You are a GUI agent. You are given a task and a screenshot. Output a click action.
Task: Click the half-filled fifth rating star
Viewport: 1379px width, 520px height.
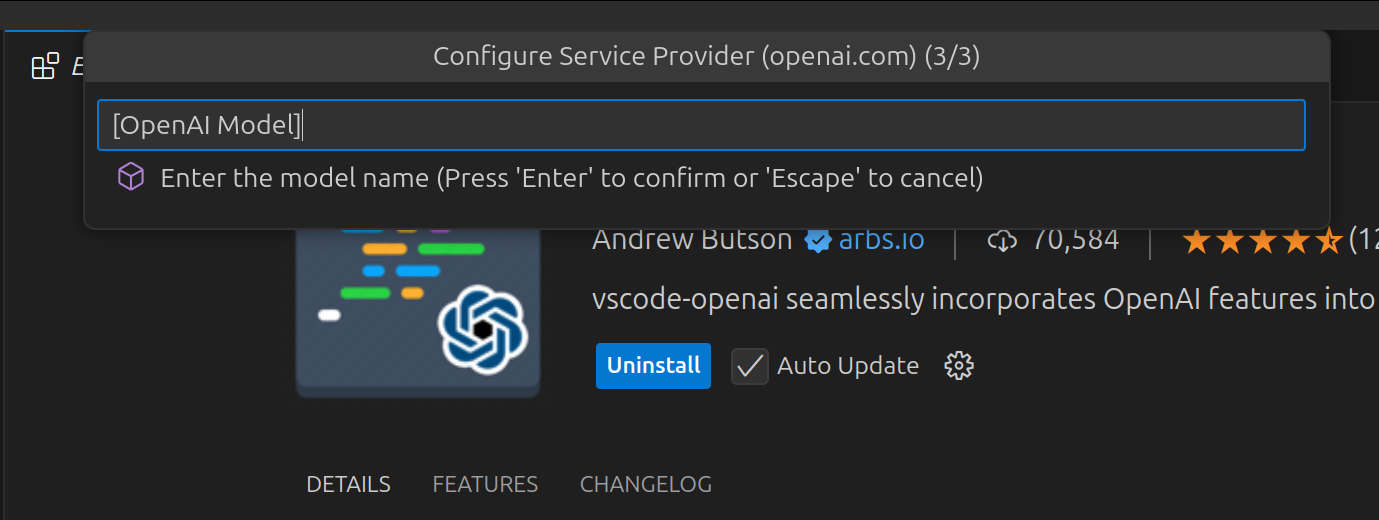(1329, 240)
